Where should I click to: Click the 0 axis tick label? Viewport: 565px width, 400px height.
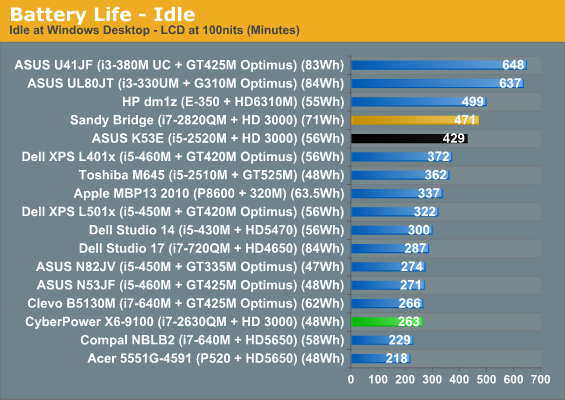tap(351, 379)
